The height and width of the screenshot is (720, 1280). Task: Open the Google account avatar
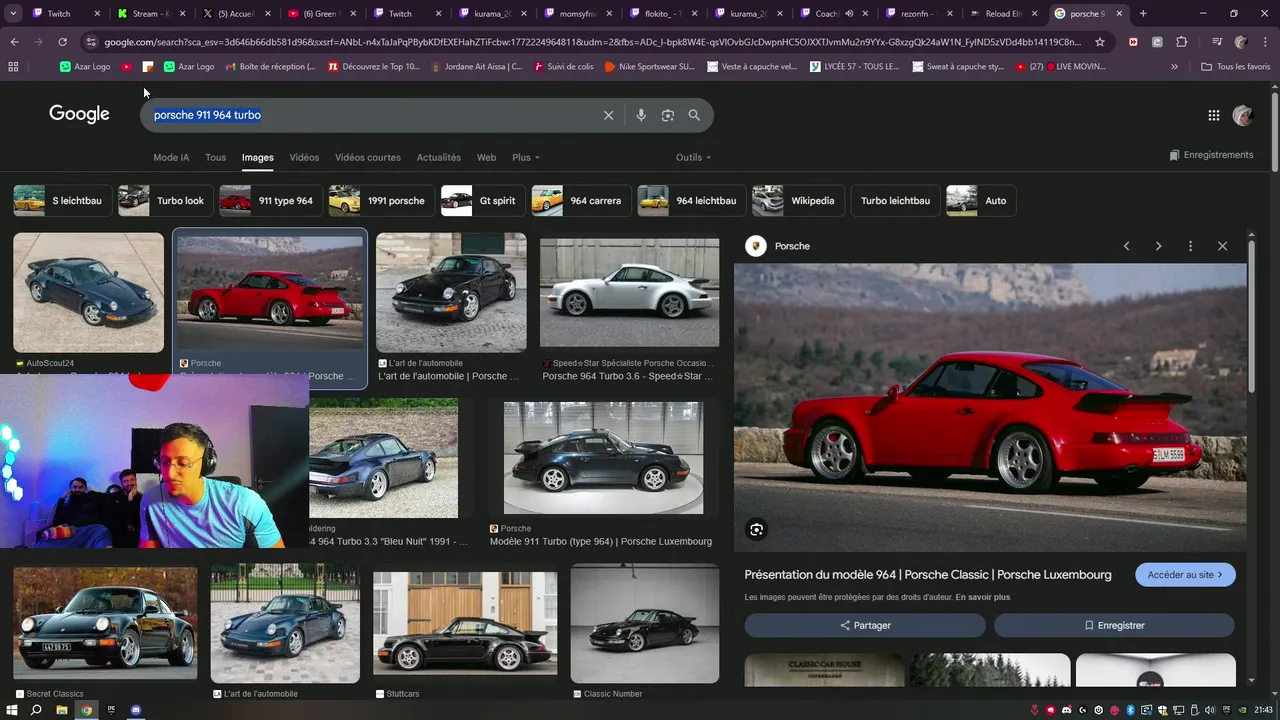pyautogui.click(x=1243, y=115)
